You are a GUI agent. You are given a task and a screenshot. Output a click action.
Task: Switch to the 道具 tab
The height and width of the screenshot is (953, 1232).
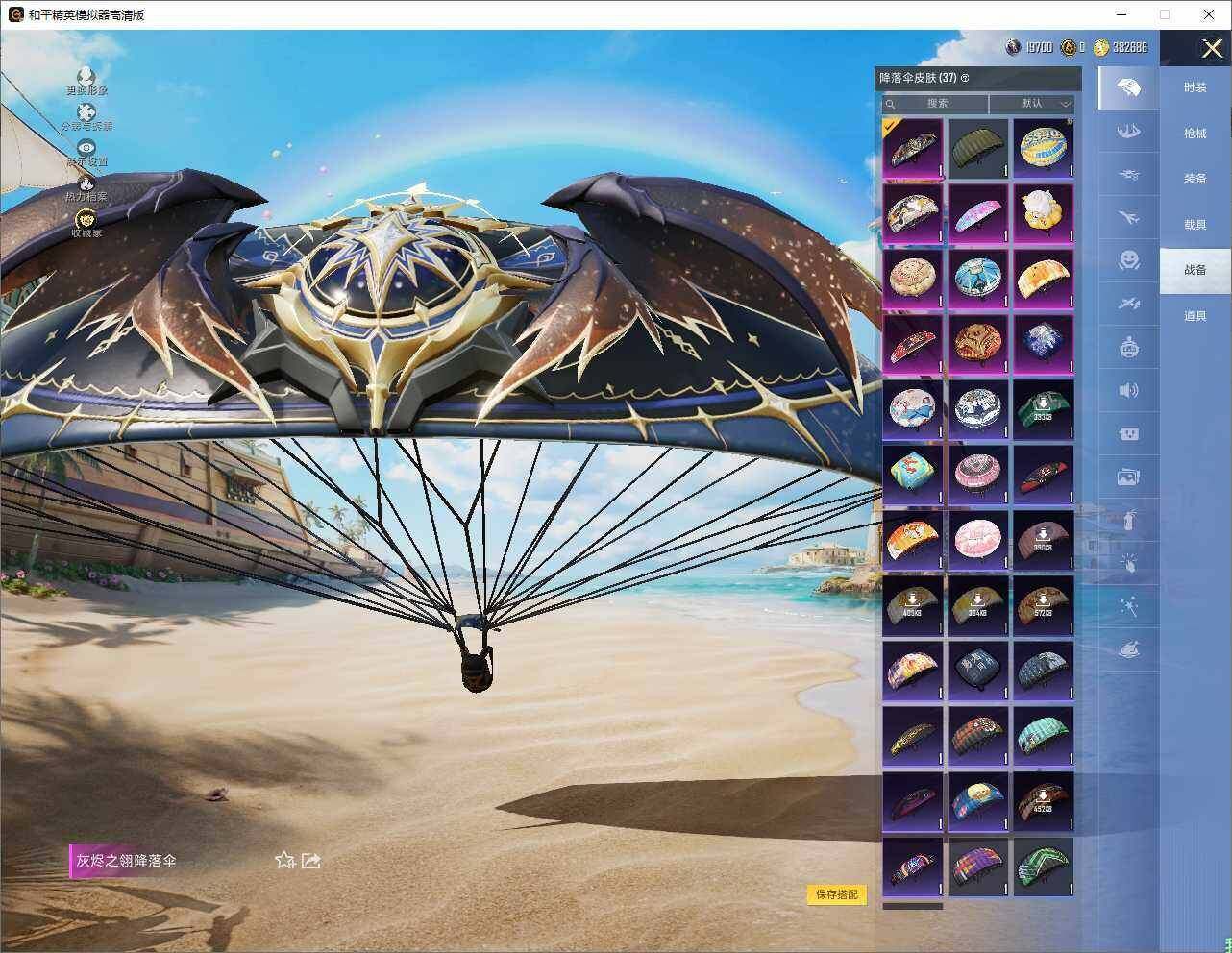click(1195, 316)
